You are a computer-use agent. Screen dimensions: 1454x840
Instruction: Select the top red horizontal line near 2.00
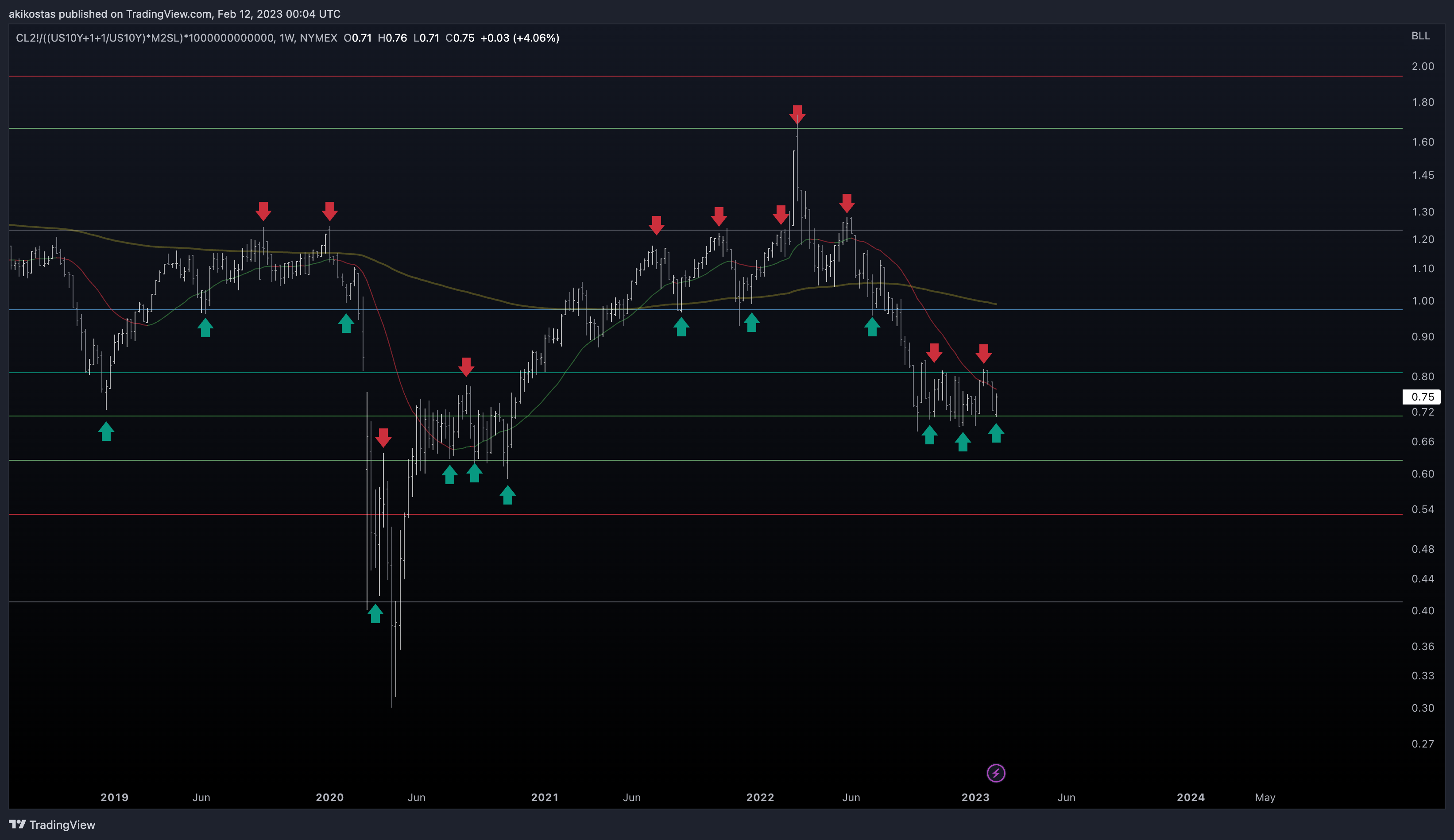pyautogui.click(x=705, y=76)
